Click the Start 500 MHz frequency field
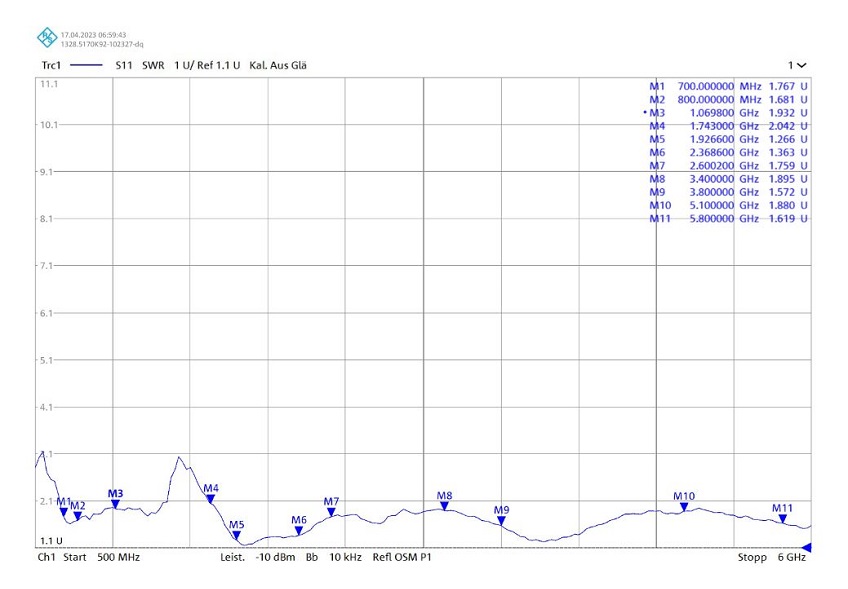Screen dimensions: 848x589 (102, 557)
